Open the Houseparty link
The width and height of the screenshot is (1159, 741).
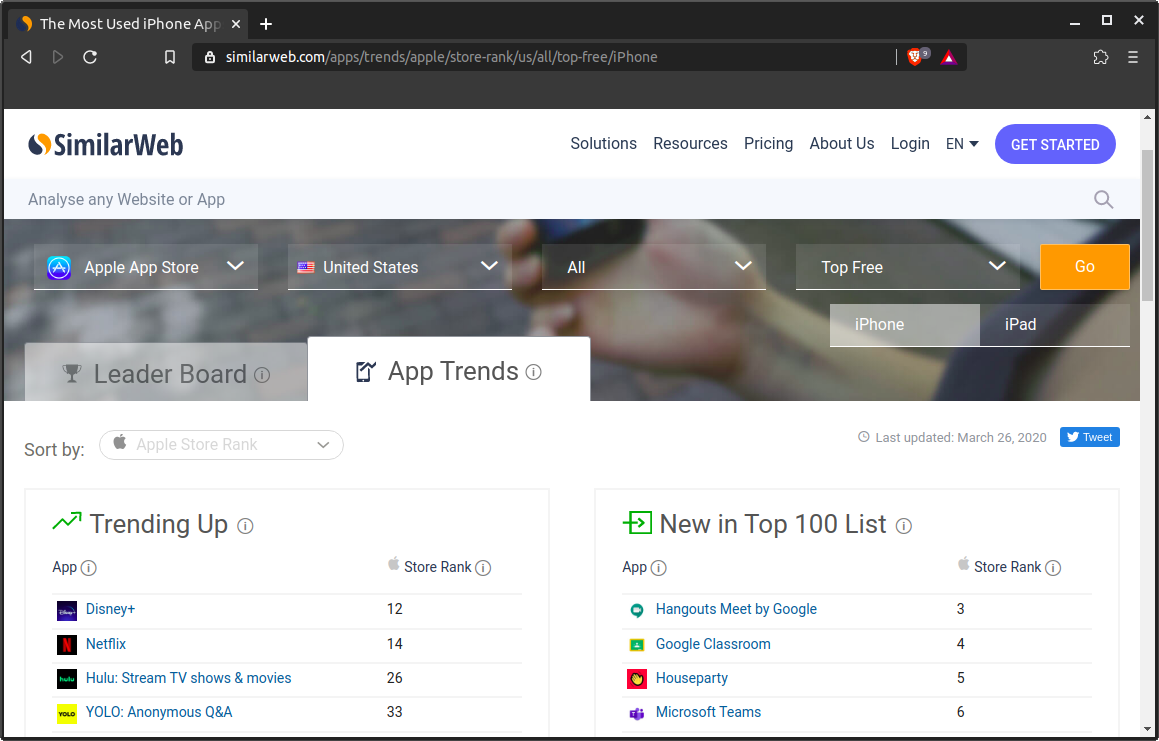coord(692,678)
